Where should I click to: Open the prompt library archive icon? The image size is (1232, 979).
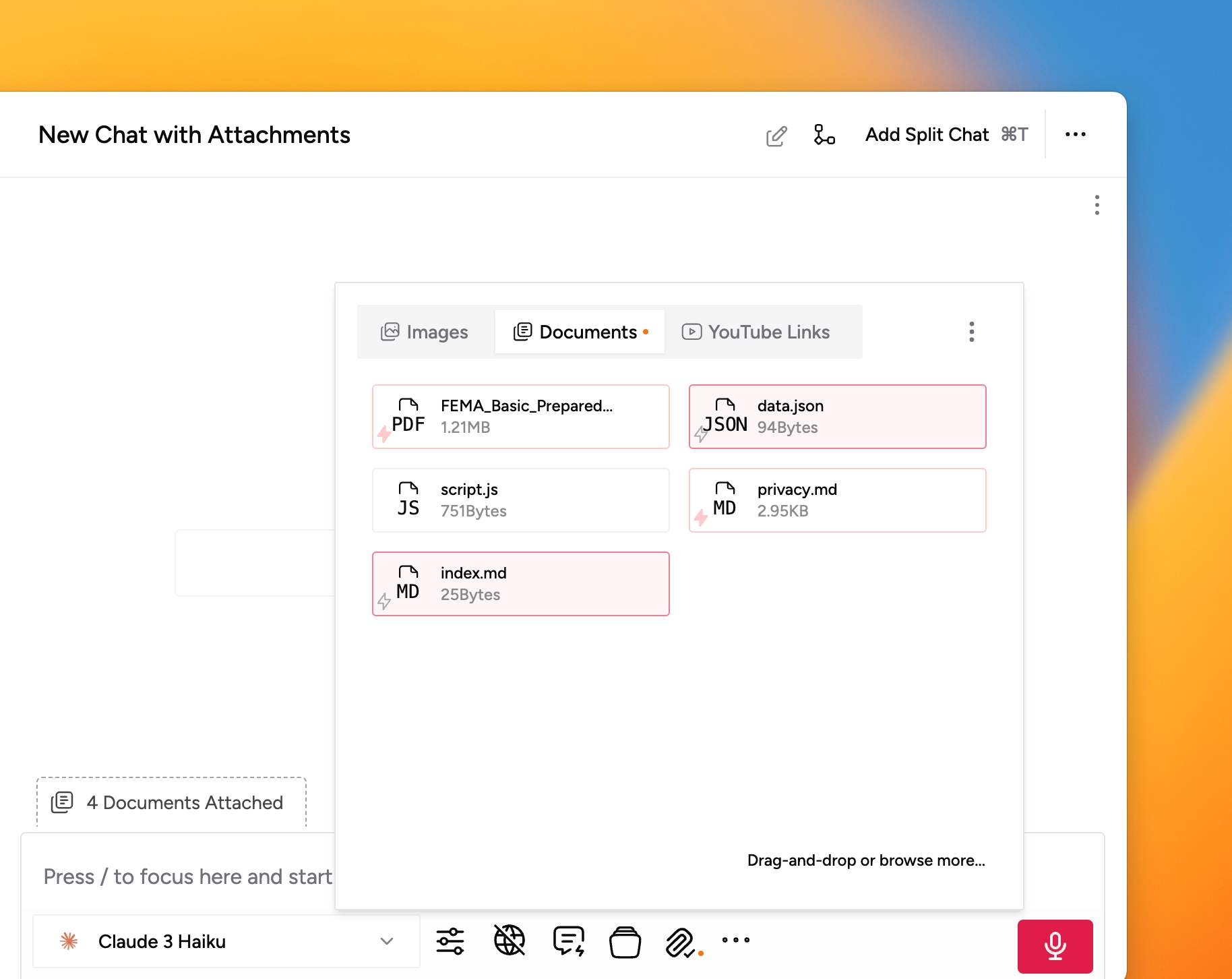(x=625, y=941)
